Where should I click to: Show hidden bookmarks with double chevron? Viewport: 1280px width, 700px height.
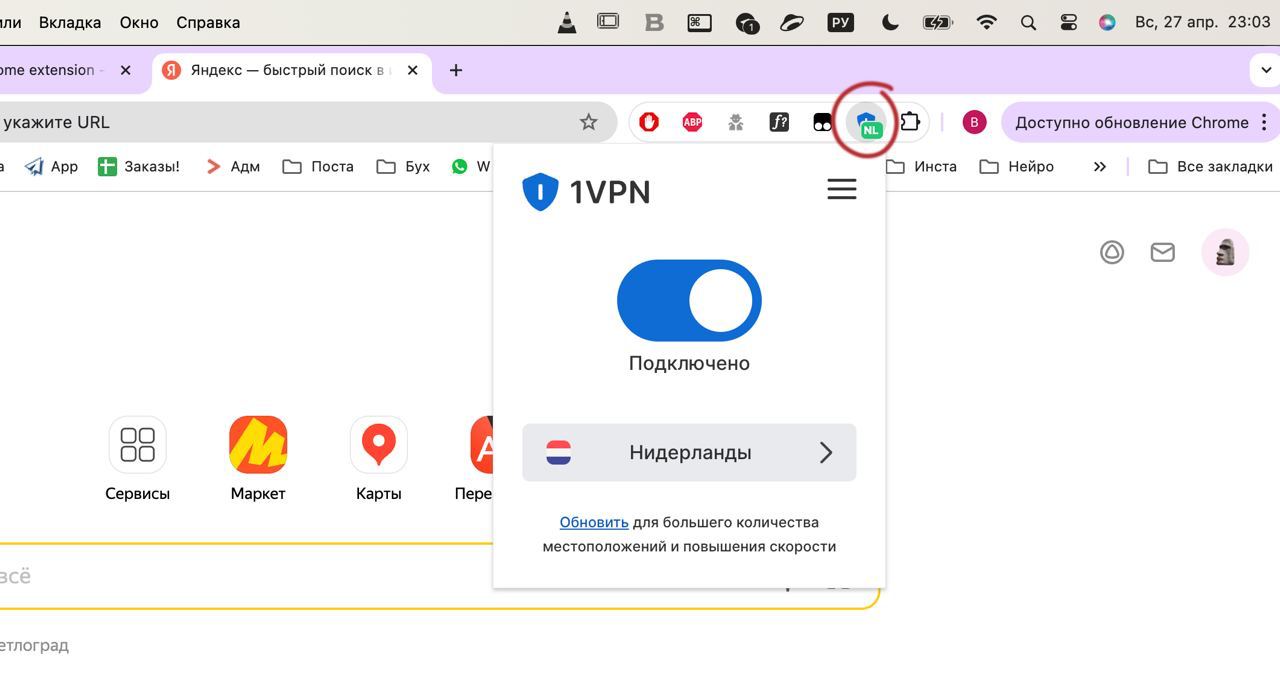(x=1100, y=166)
